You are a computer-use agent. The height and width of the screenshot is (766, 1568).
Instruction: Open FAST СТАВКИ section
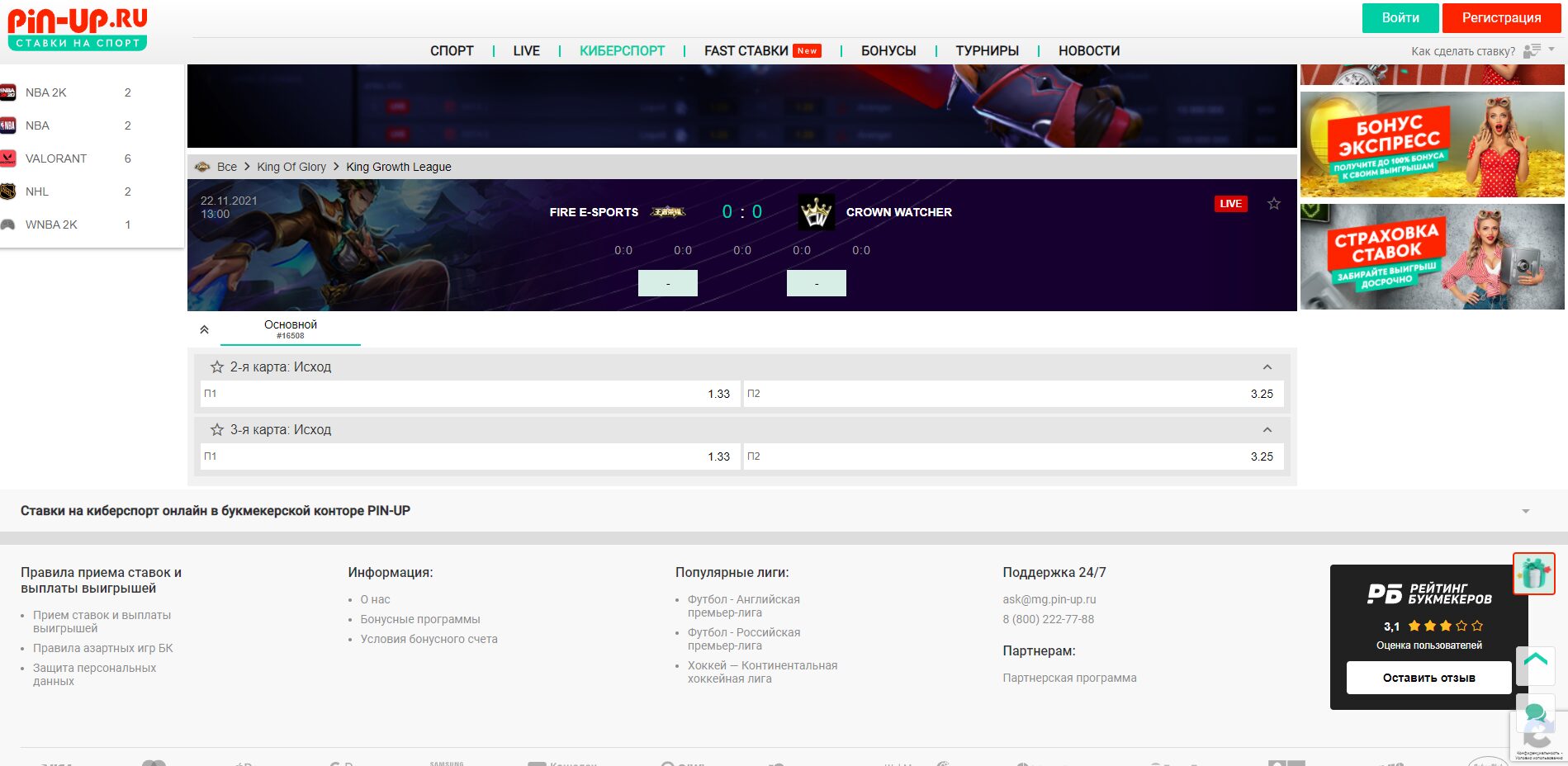[746, 51]
